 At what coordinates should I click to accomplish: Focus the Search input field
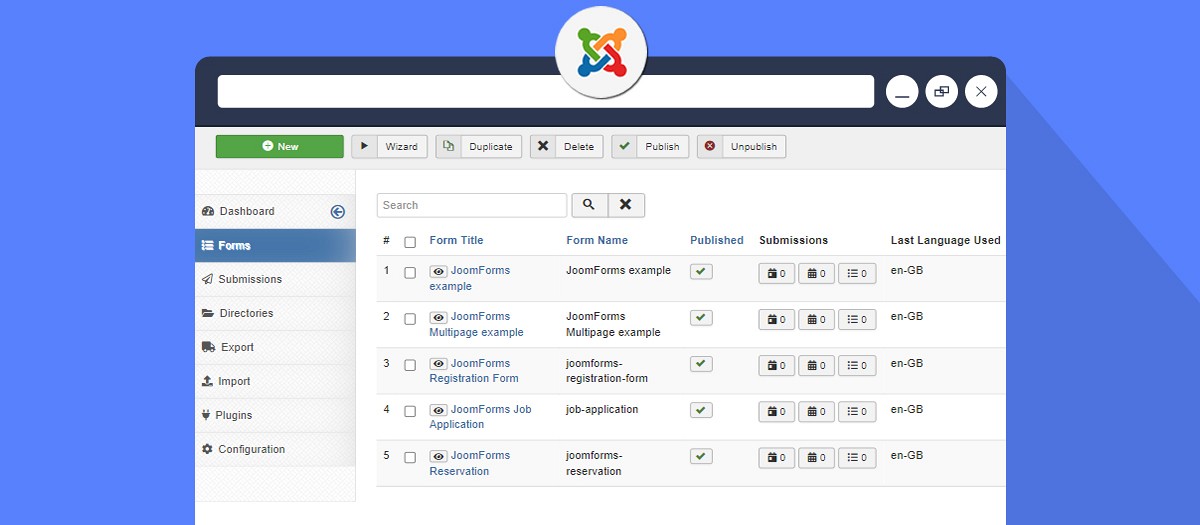pyautogui.click(x=472, y=205)
